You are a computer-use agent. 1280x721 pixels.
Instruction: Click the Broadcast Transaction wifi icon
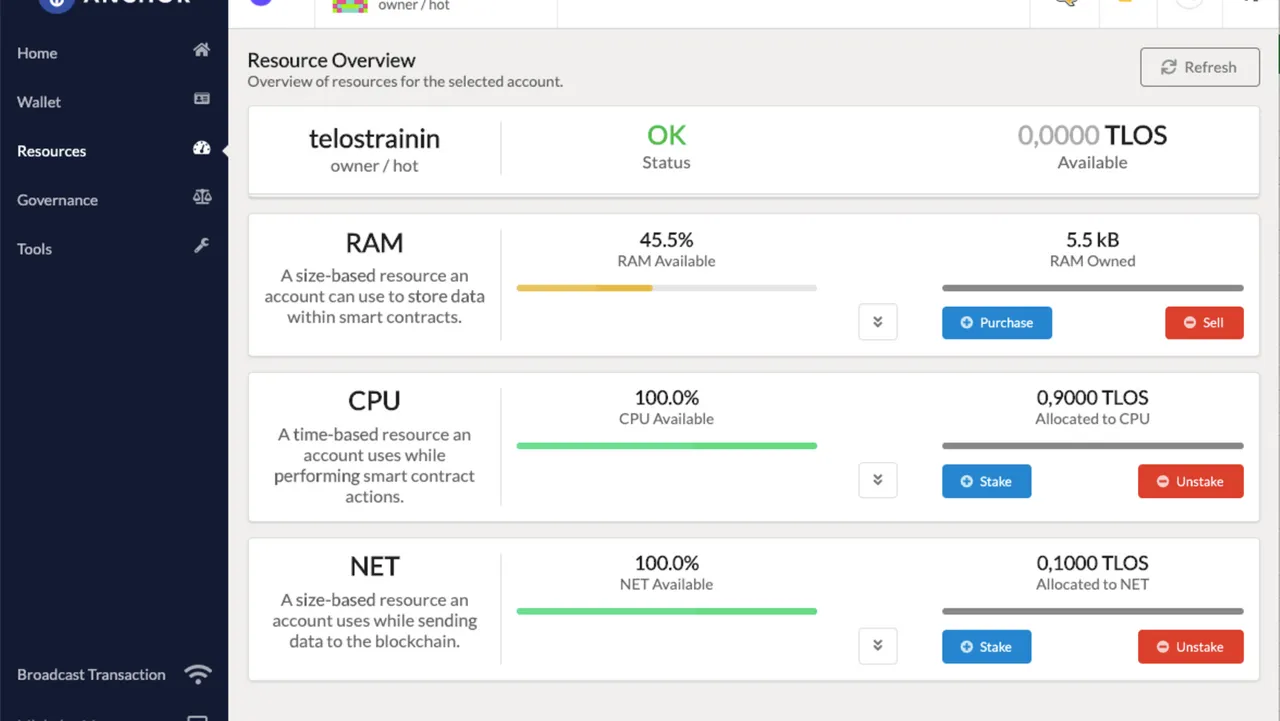coord(198,674)
